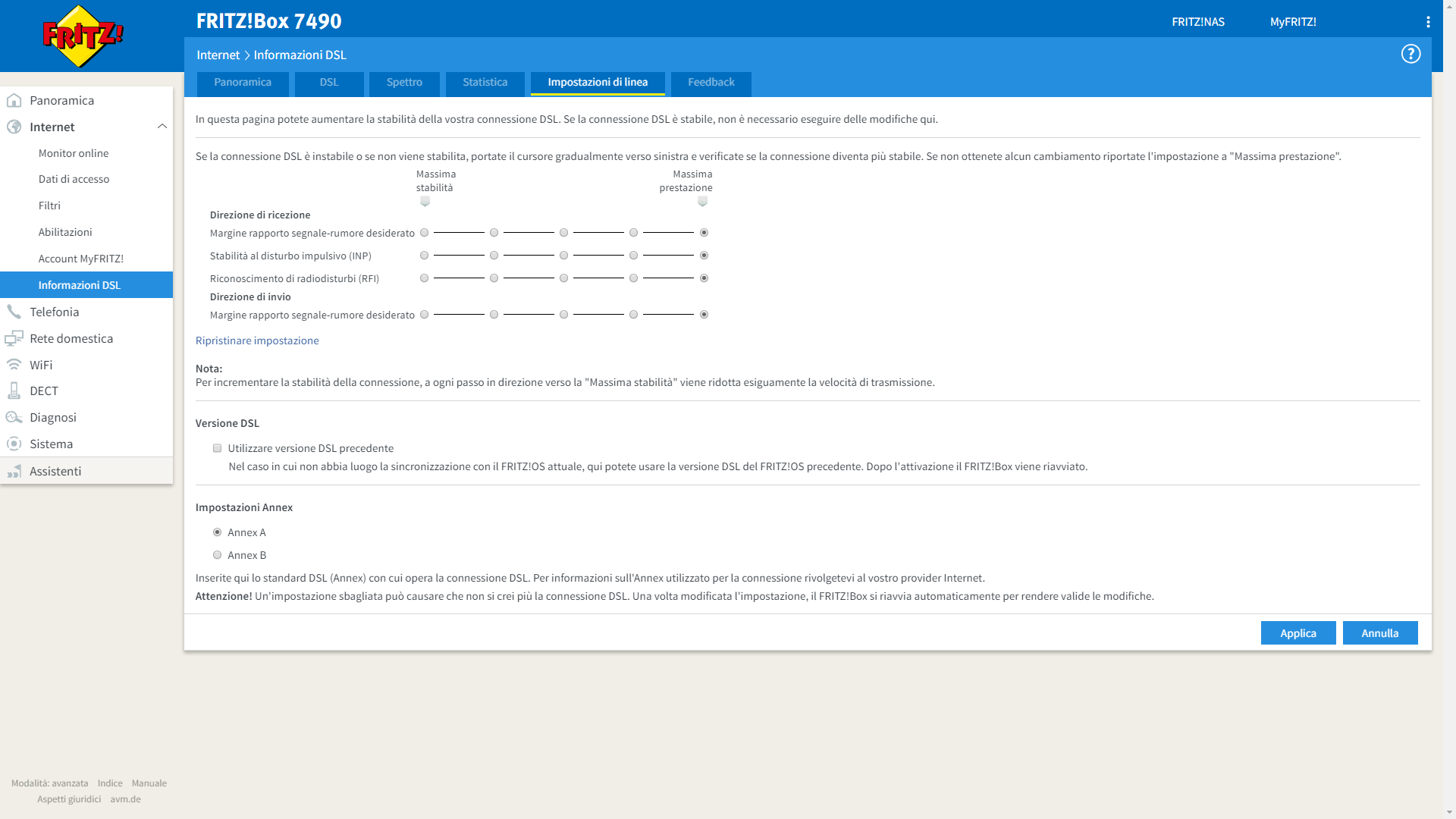Viewport: 1456px width, 819px height.
Task: Click the FRITZ! logo icon
Action: (83, 36)
